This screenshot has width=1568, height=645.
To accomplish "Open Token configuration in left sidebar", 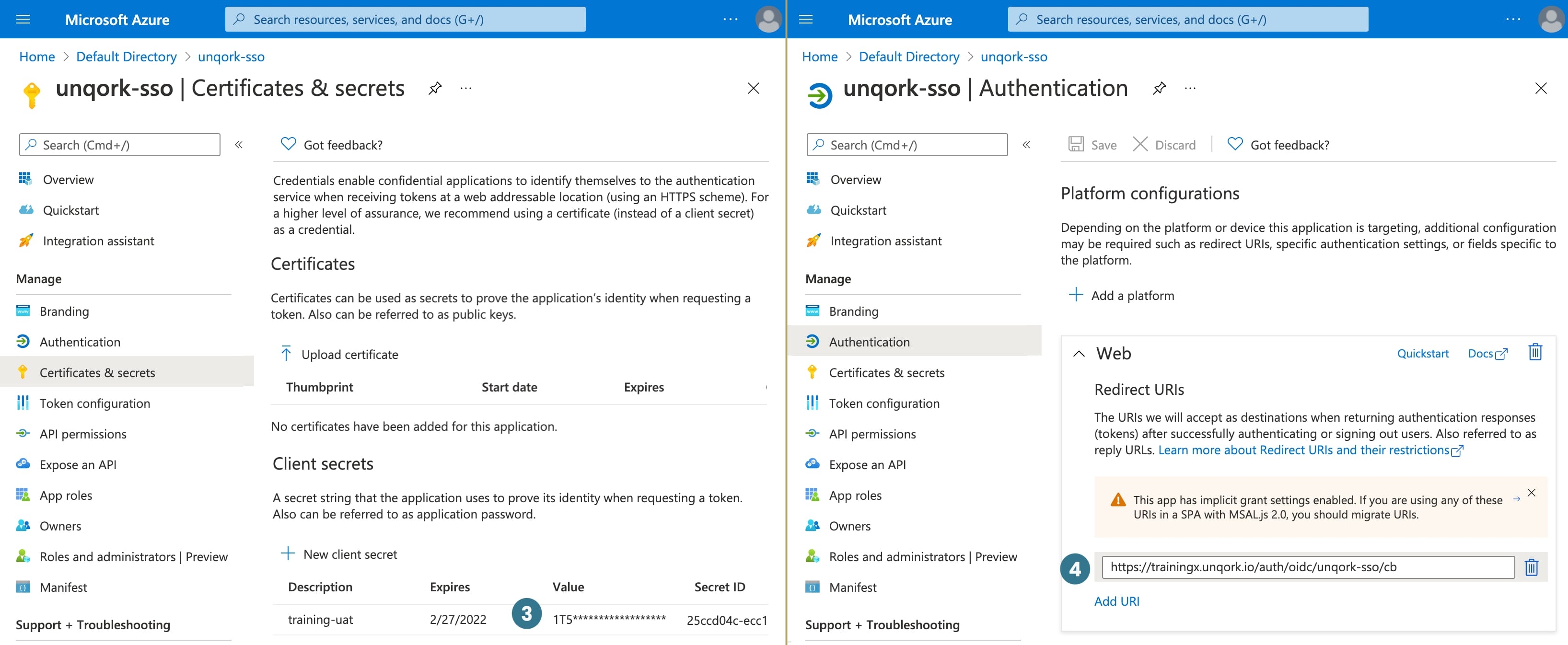I will click(95, 403).
